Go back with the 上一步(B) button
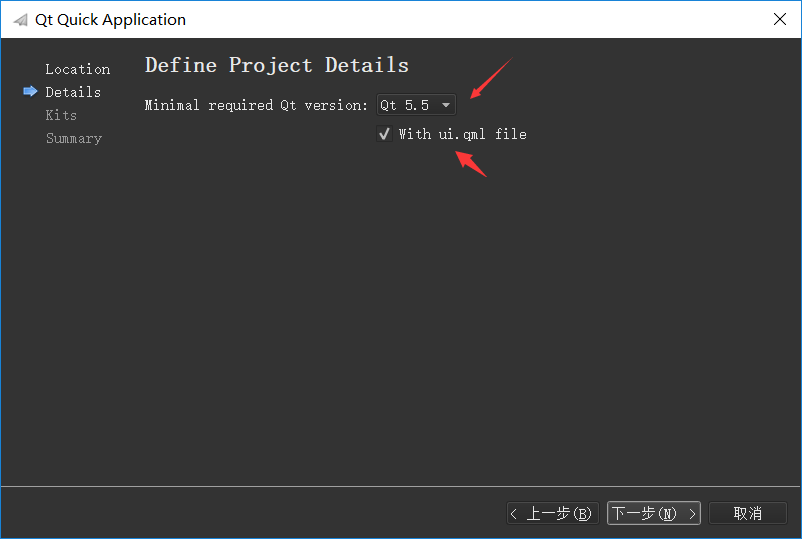The height and width of the screenshot is (539, 802). click(x=552, y=513)
